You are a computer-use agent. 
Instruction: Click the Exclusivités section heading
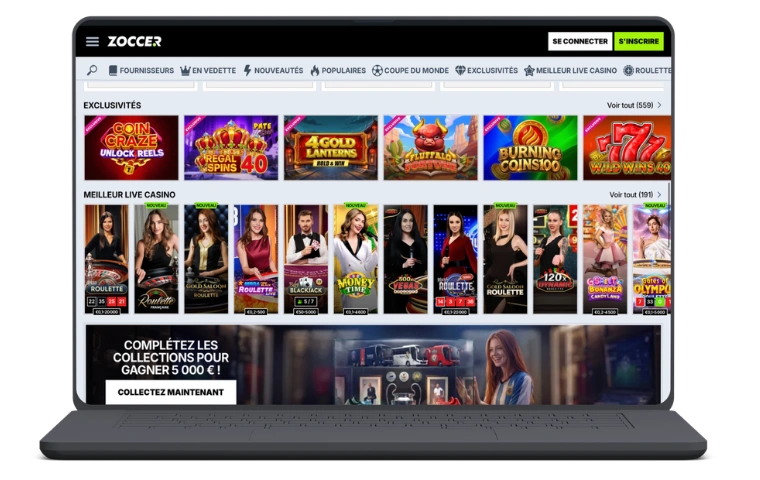pos(112,105)
